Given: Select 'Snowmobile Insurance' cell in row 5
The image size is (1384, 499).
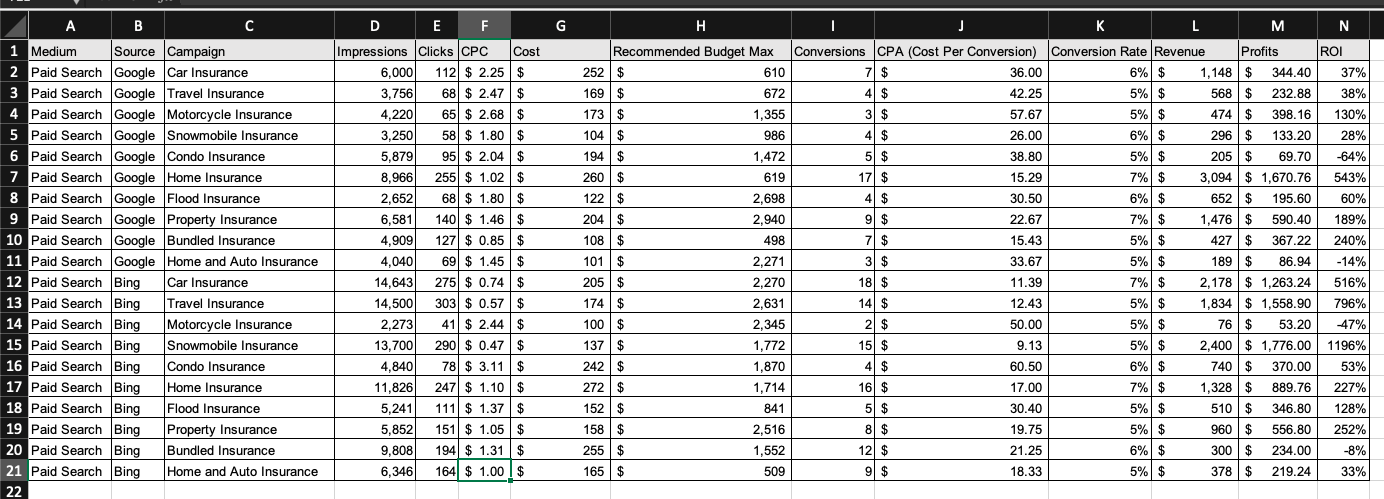Looking at the screenshot, I should 249,135.
